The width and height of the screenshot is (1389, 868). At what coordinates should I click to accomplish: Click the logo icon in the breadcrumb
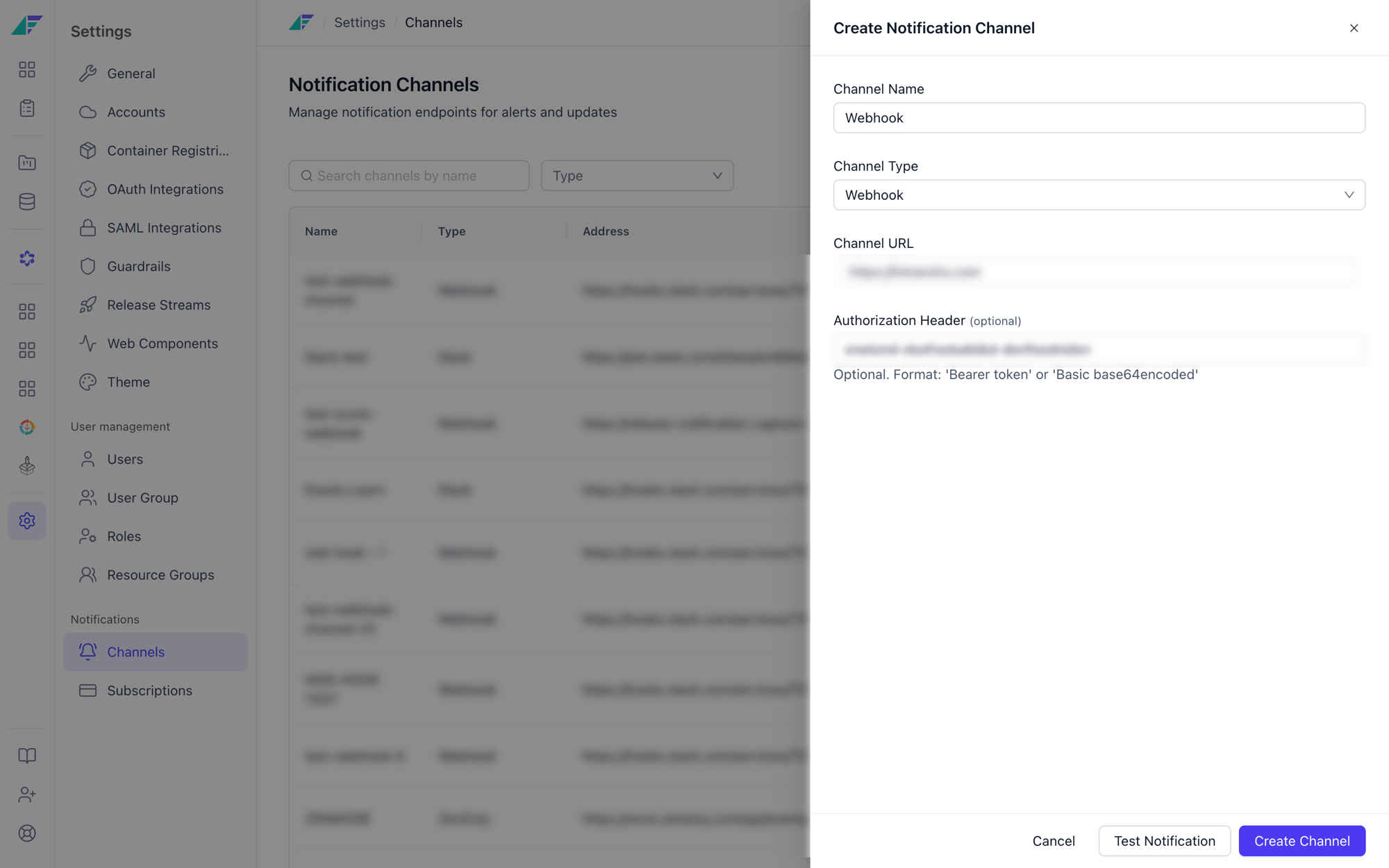[301, 22]
